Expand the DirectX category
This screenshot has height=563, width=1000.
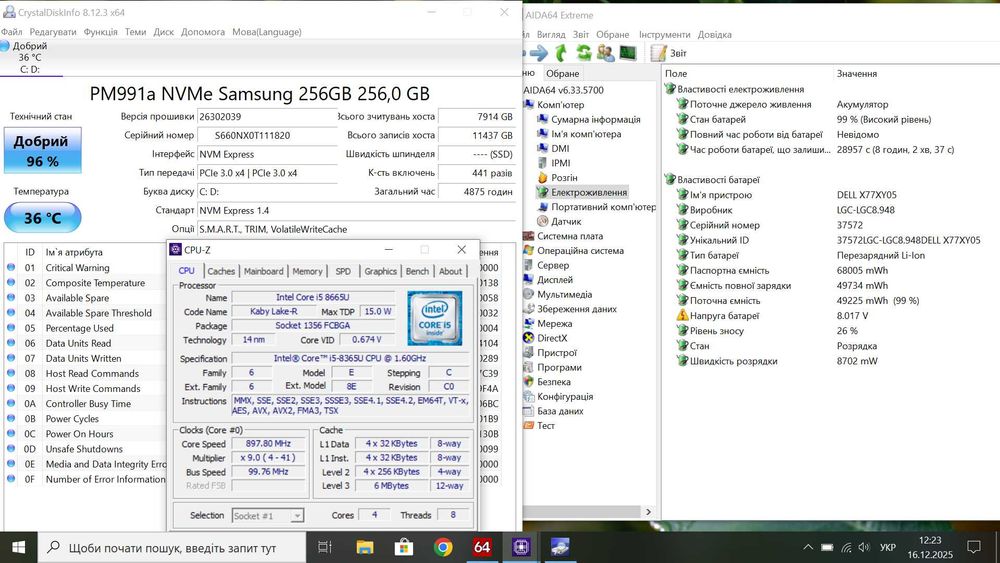[x=545, y=338]
